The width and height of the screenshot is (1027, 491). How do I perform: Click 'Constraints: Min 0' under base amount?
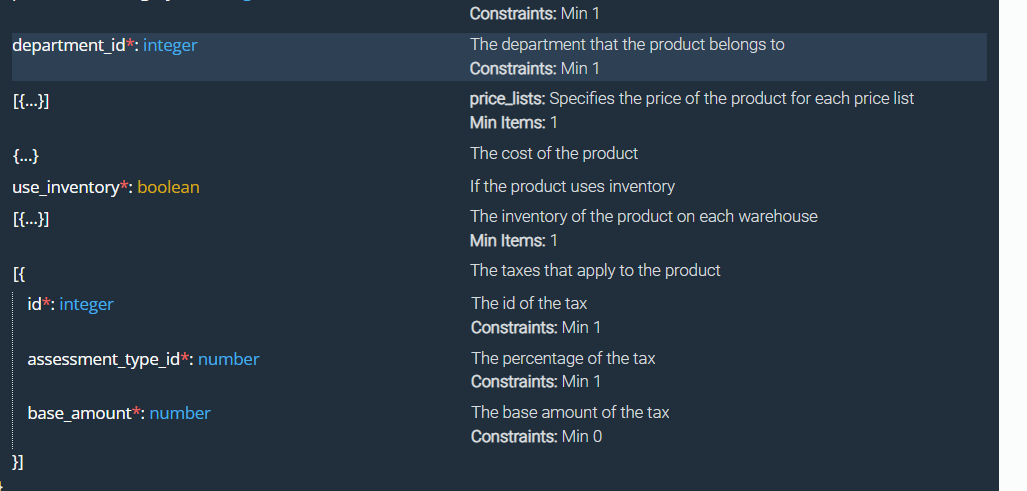(536, 436)
